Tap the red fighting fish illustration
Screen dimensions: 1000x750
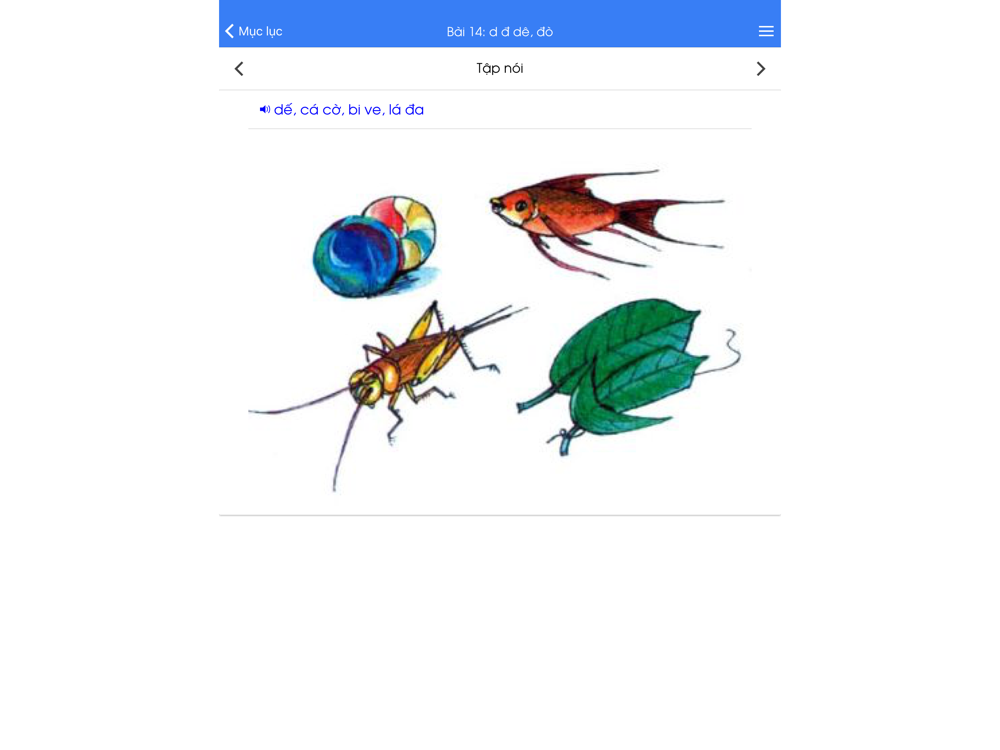(606, 223)
